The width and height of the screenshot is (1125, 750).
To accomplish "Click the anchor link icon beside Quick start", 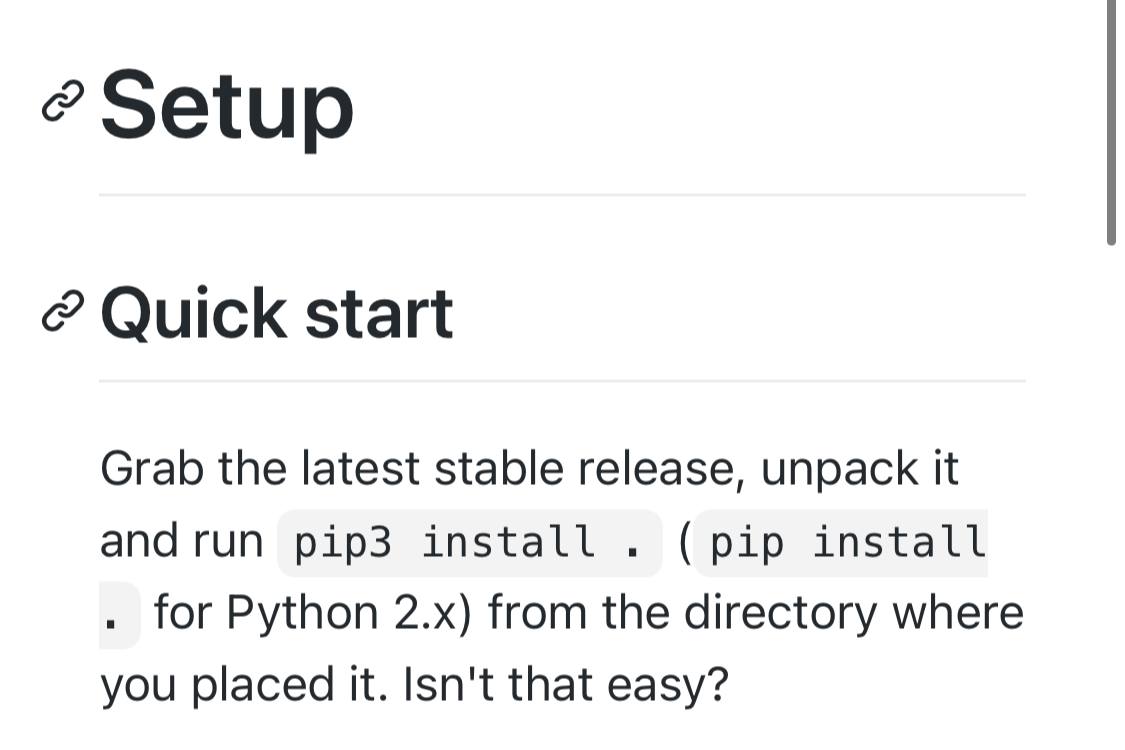I will click(x=62, y=312).
